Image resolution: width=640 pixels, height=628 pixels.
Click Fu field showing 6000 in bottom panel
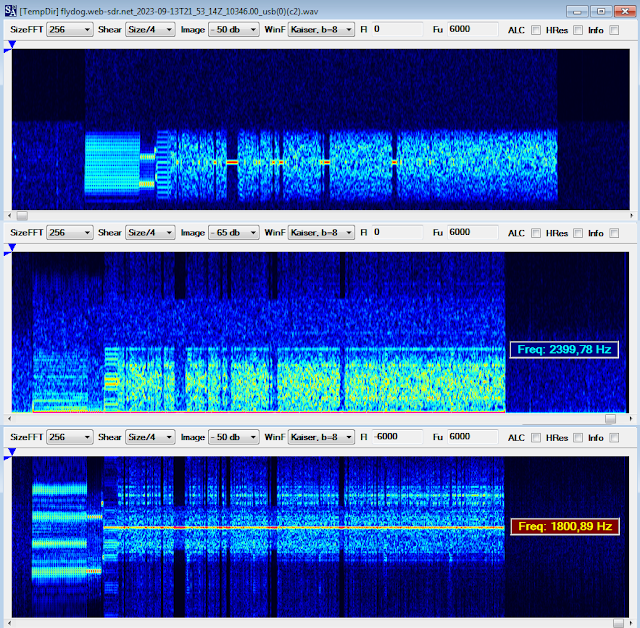click(473, 437)
